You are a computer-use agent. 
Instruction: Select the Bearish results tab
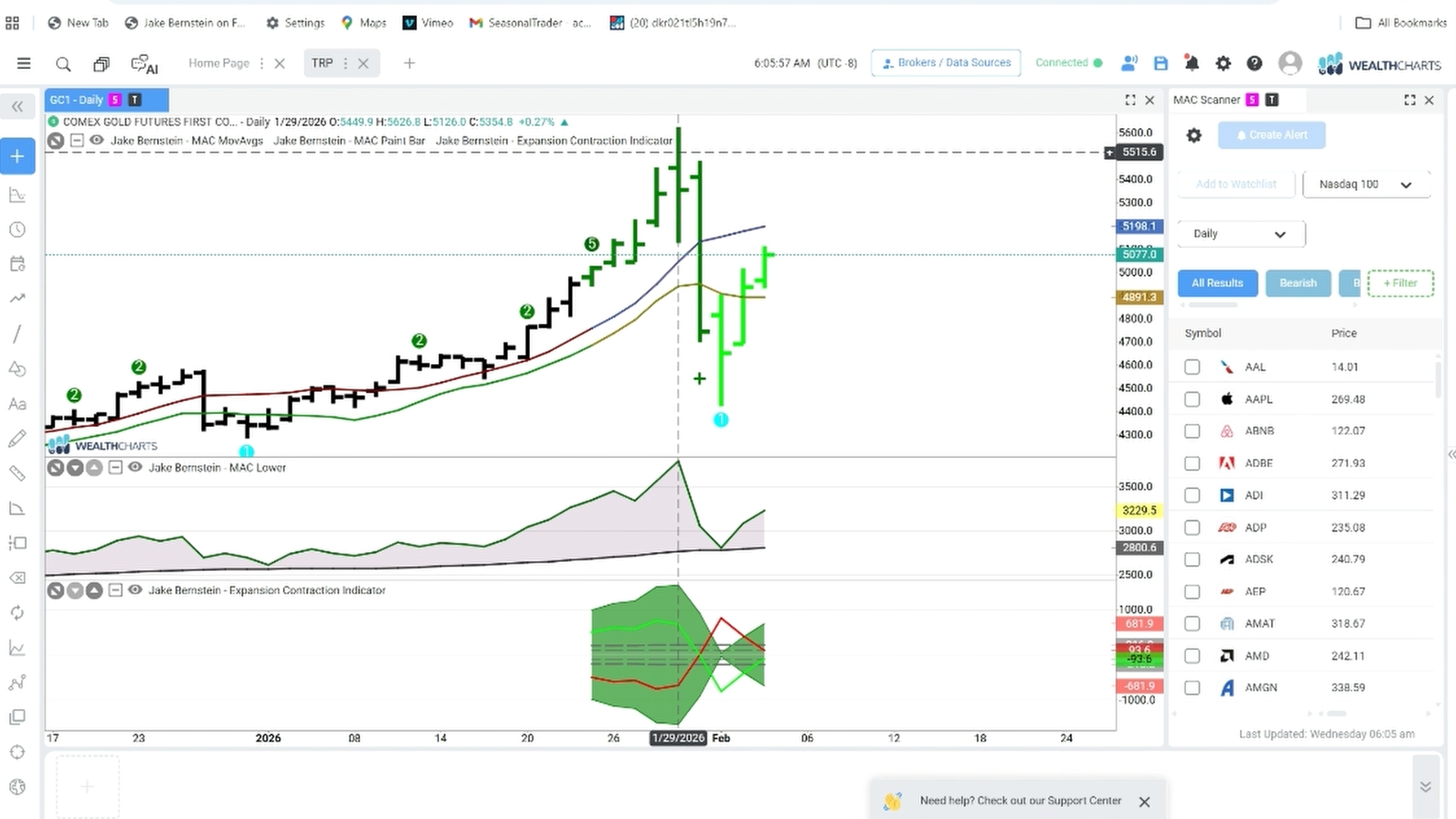[1298, 283]
